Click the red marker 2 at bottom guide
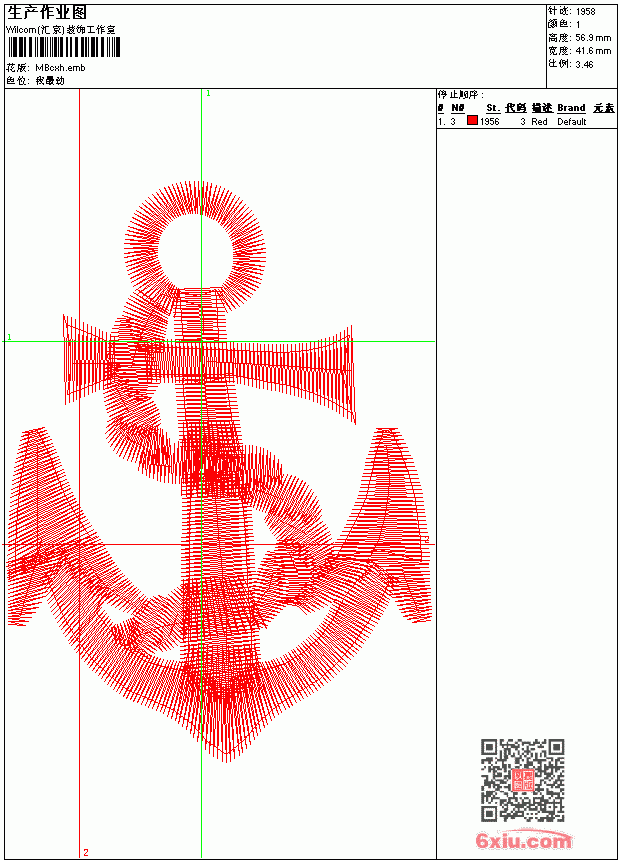This screenshot has height=860, width=620. 86,852
